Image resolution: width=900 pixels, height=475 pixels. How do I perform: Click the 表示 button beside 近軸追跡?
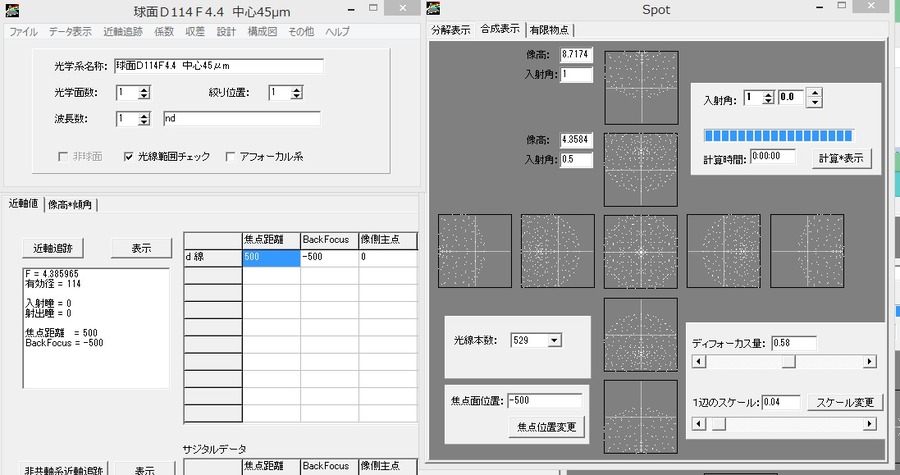point(141,248)
